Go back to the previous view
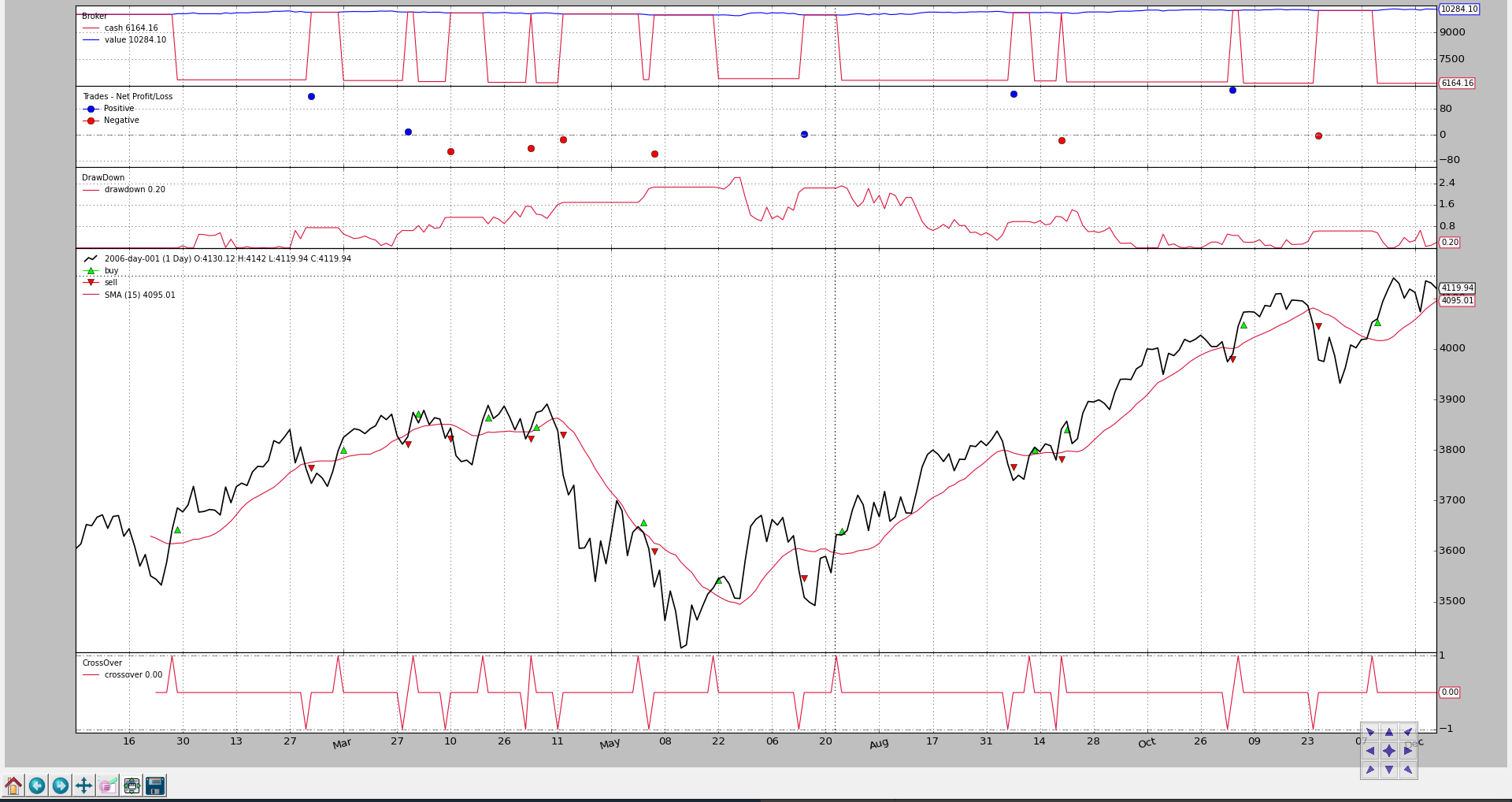Viewport: 1512px width, 802px height. [x=37, y=785]
